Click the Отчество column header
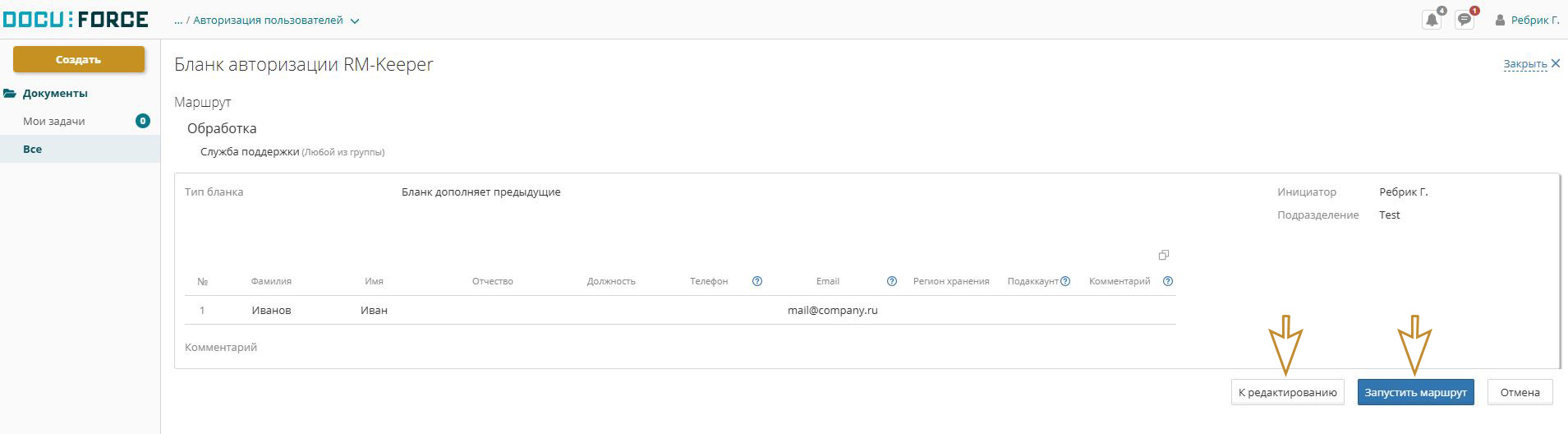 tap(493, 281)
